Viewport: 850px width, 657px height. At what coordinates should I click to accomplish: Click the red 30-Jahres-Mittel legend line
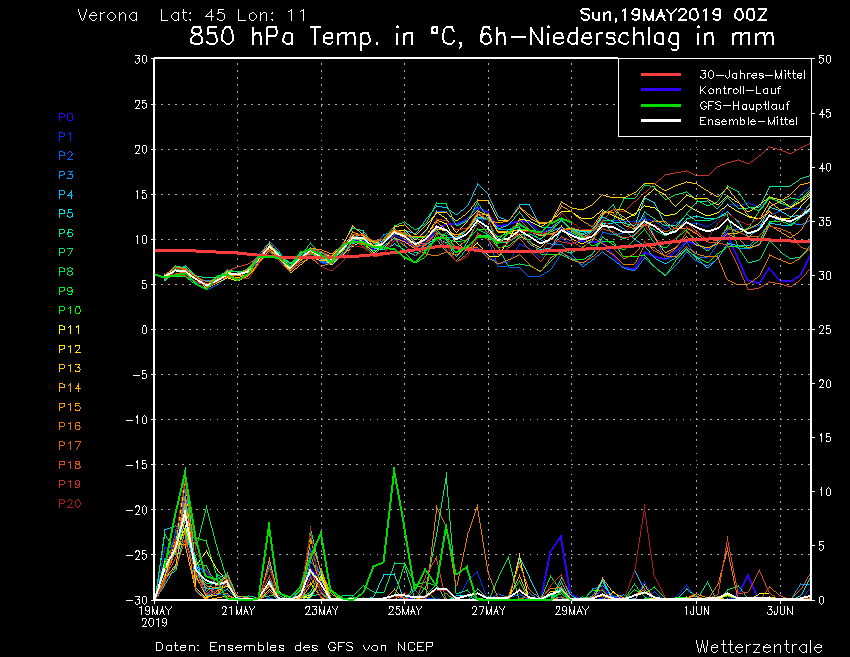click(x=661, y=75)
